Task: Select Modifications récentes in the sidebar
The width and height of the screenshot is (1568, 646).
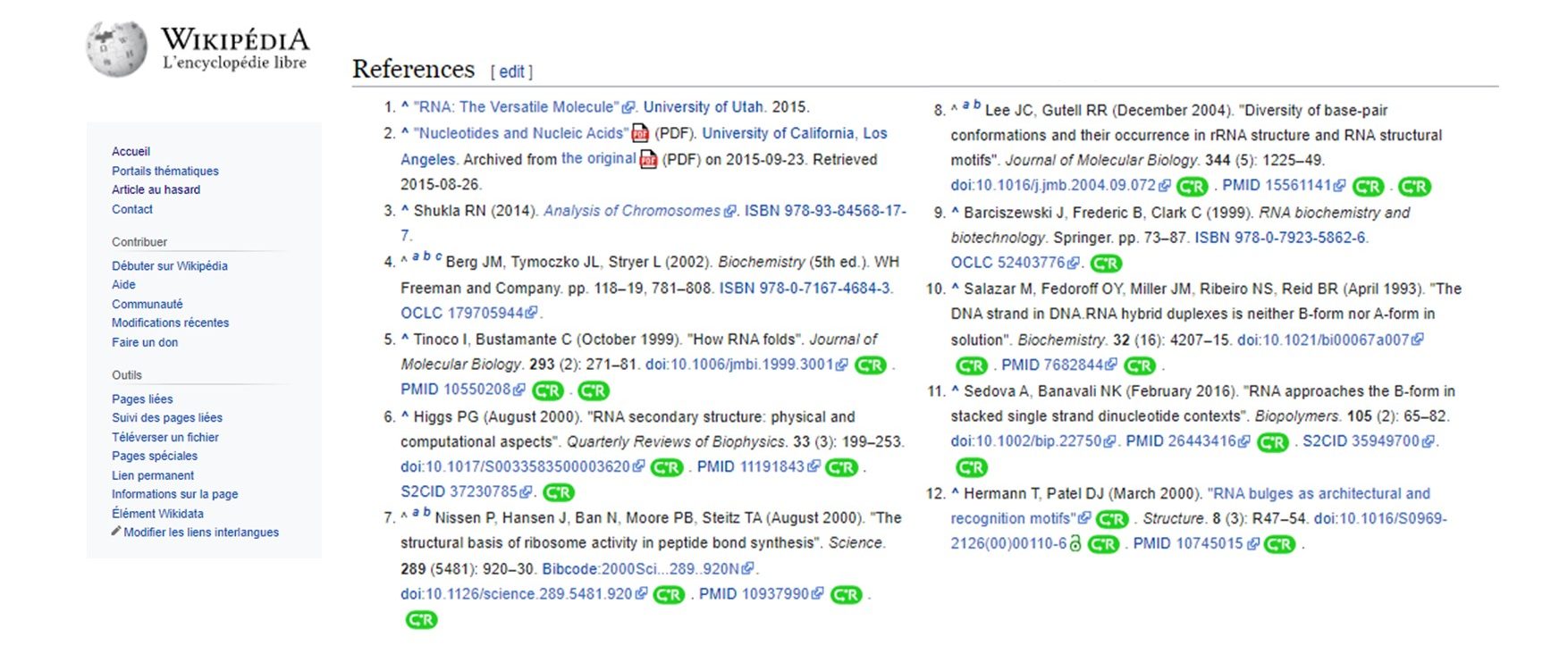Action: tap(170, 323)
